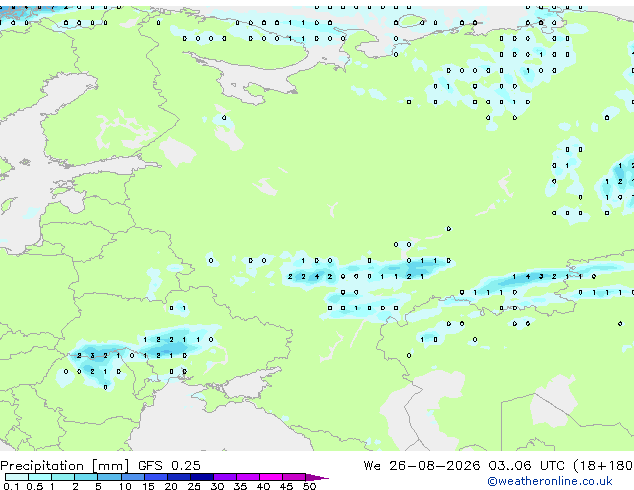This screenshot has width=634, height=490.
Task: Click the '30' legend scale label
Action: tap(217, 486)
